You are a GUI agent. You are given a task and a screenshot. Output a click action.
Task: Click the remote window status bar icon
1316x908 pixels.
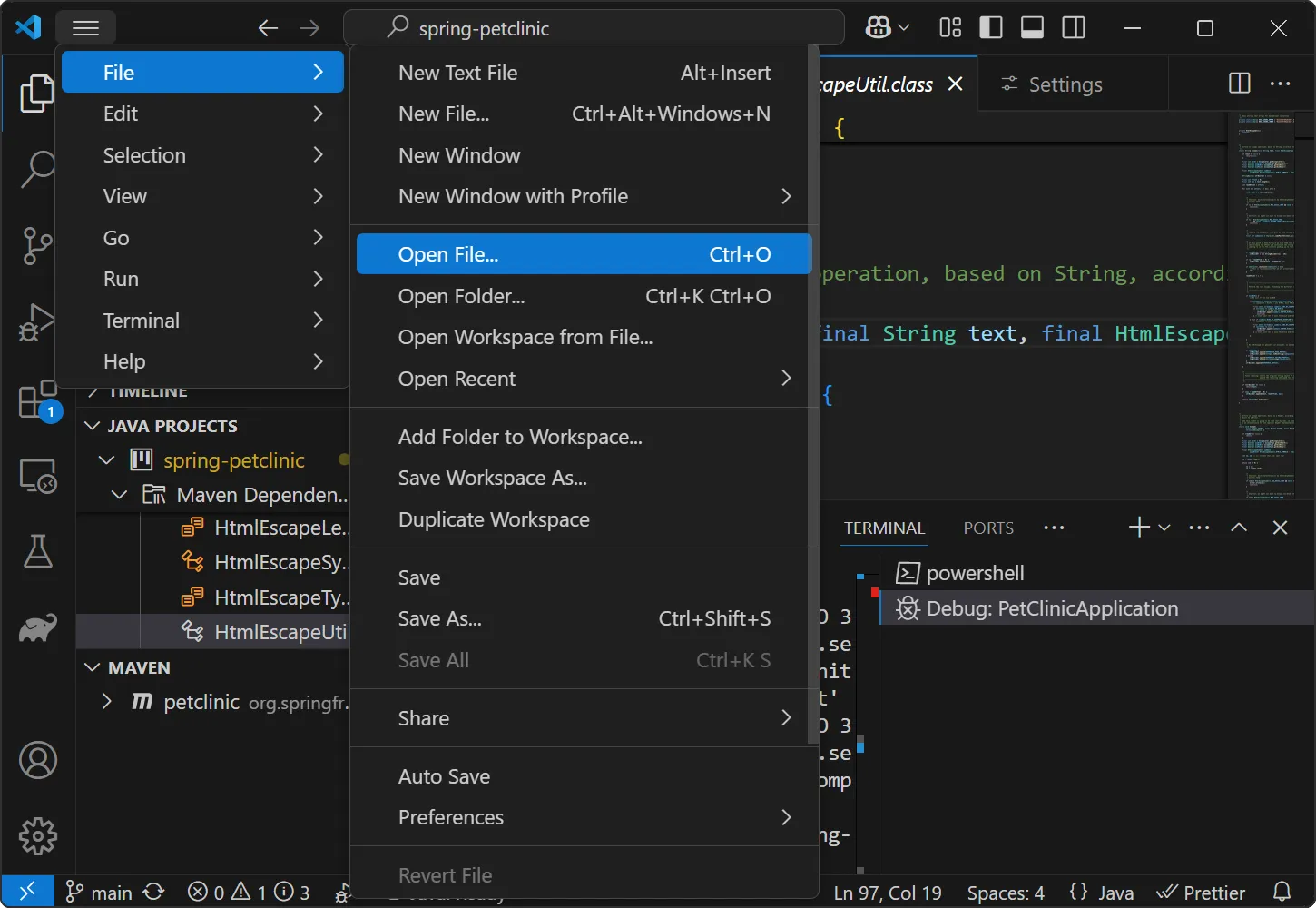pos(27,892)
